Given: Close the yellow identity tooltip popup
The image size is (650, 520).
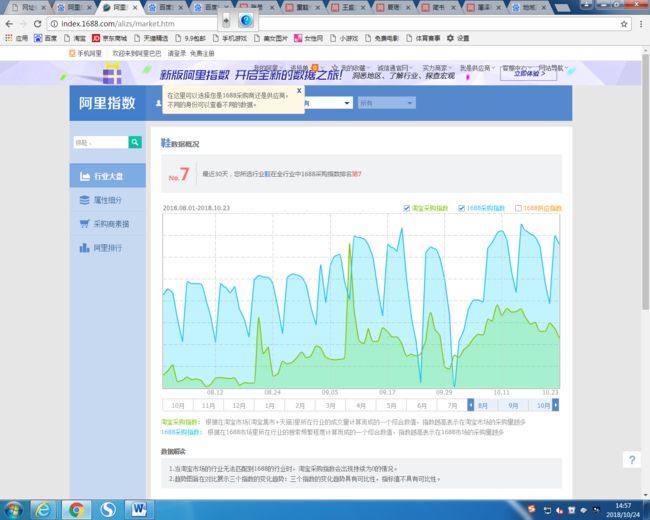Looking at the screenshot, I should (x=299, y=90).
